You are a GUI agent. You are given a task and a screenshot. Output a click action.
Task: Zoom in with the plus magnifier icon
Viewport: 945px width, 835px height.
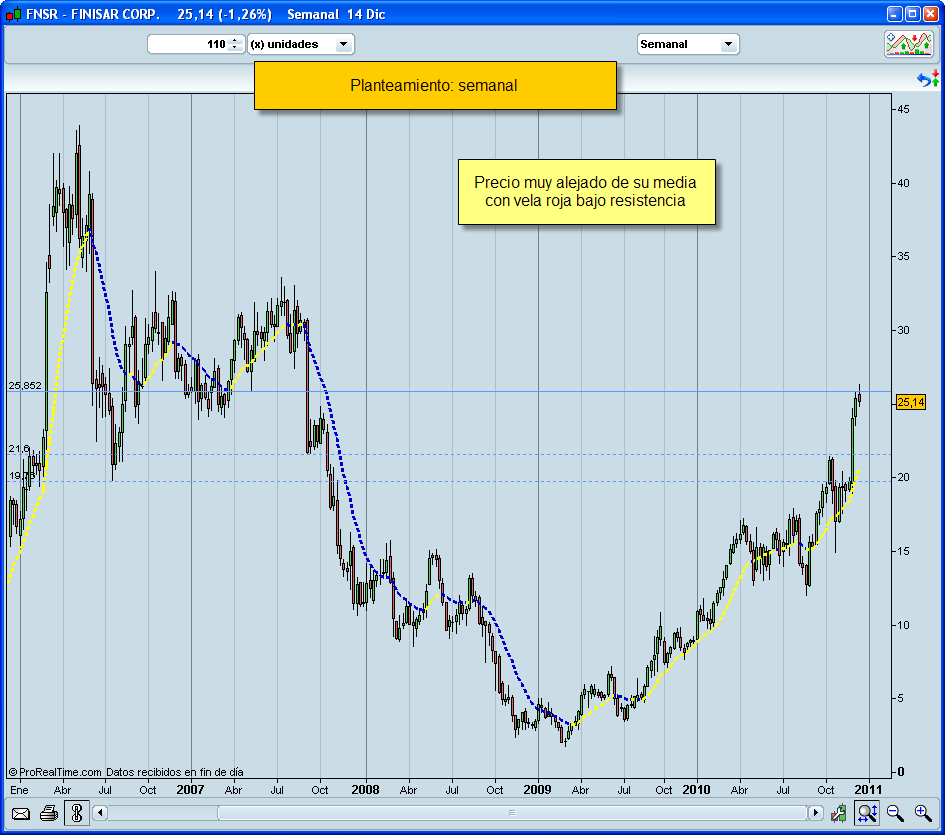[x=921, y=813]
